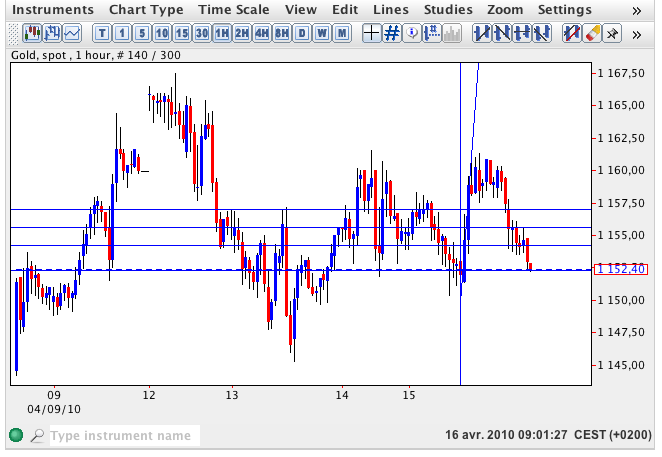
Task: Set time scale to 4H
Action: (262, 33)
